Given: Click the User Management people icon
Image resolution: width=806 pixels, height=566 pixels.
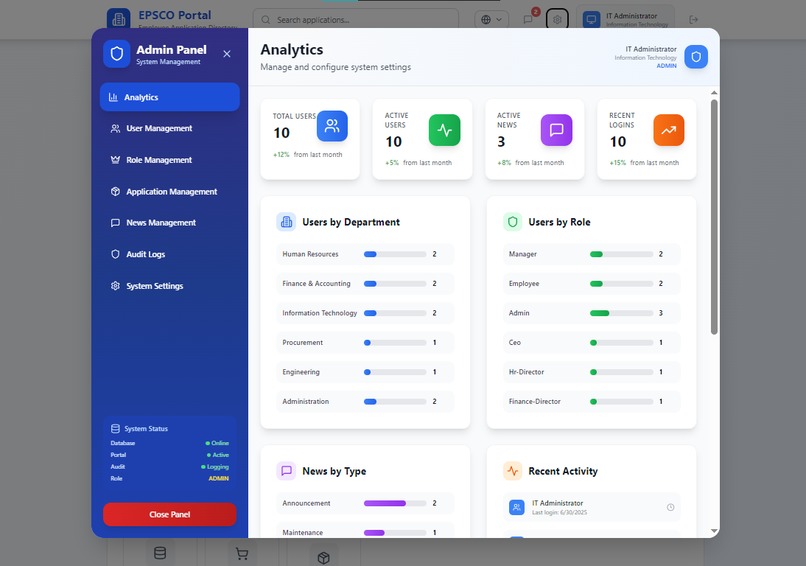Looking at the screenshot, I should pyautogui.click(x=115, y=129).
